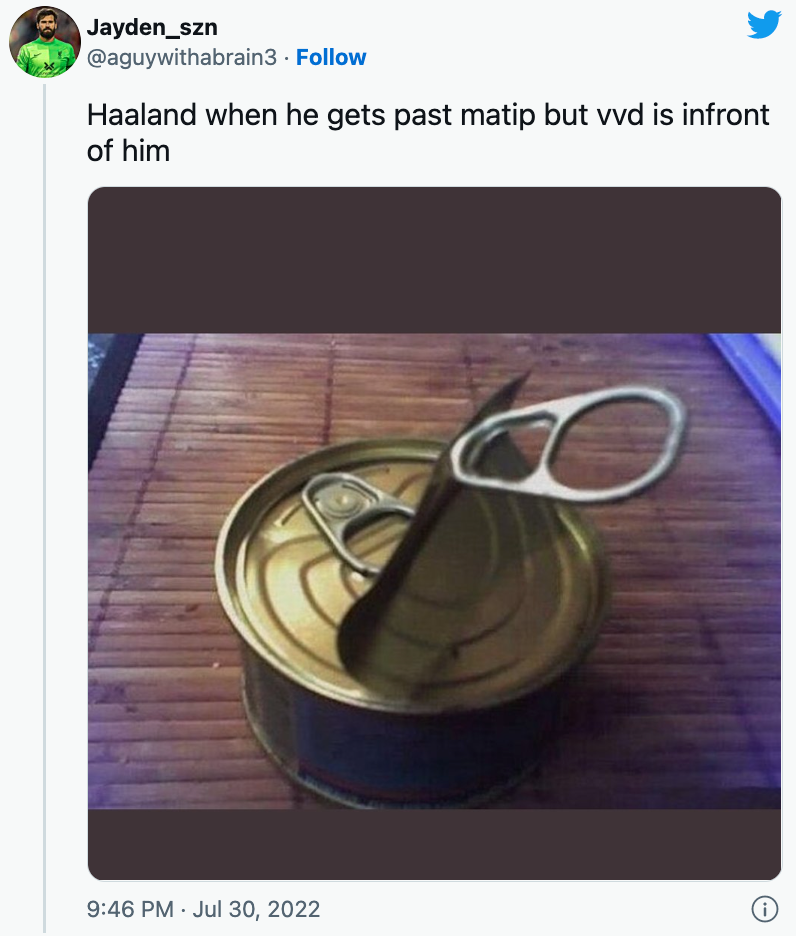Click the dark band above the photo
The image size is (796, 936).
pos(434,260)
